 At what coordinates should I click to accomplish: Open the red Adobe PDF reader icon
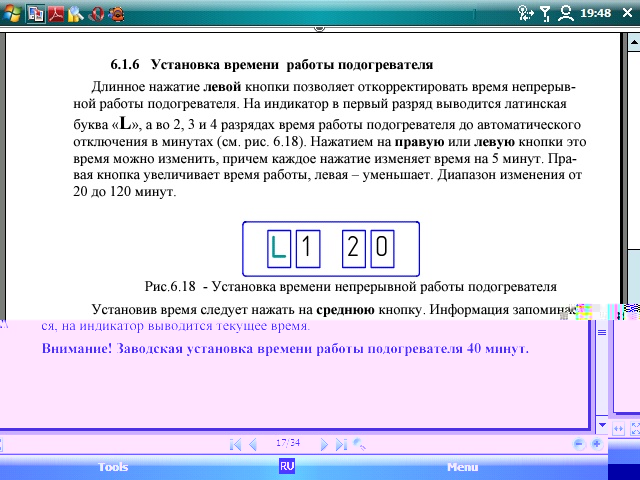pyautogui.click(x=56, y=14)
